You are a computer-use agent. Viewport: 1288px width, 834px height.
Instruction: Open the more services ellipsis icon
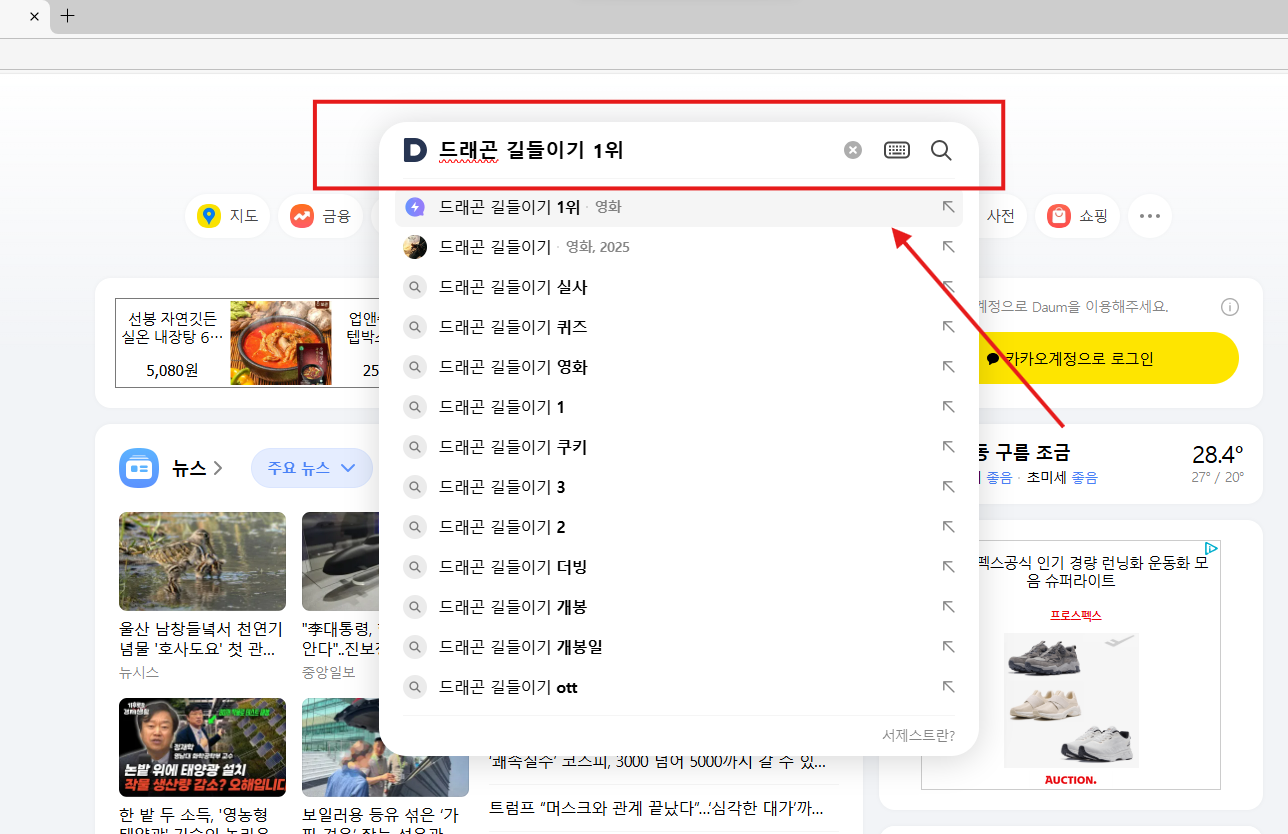[x=1149, y=216]
